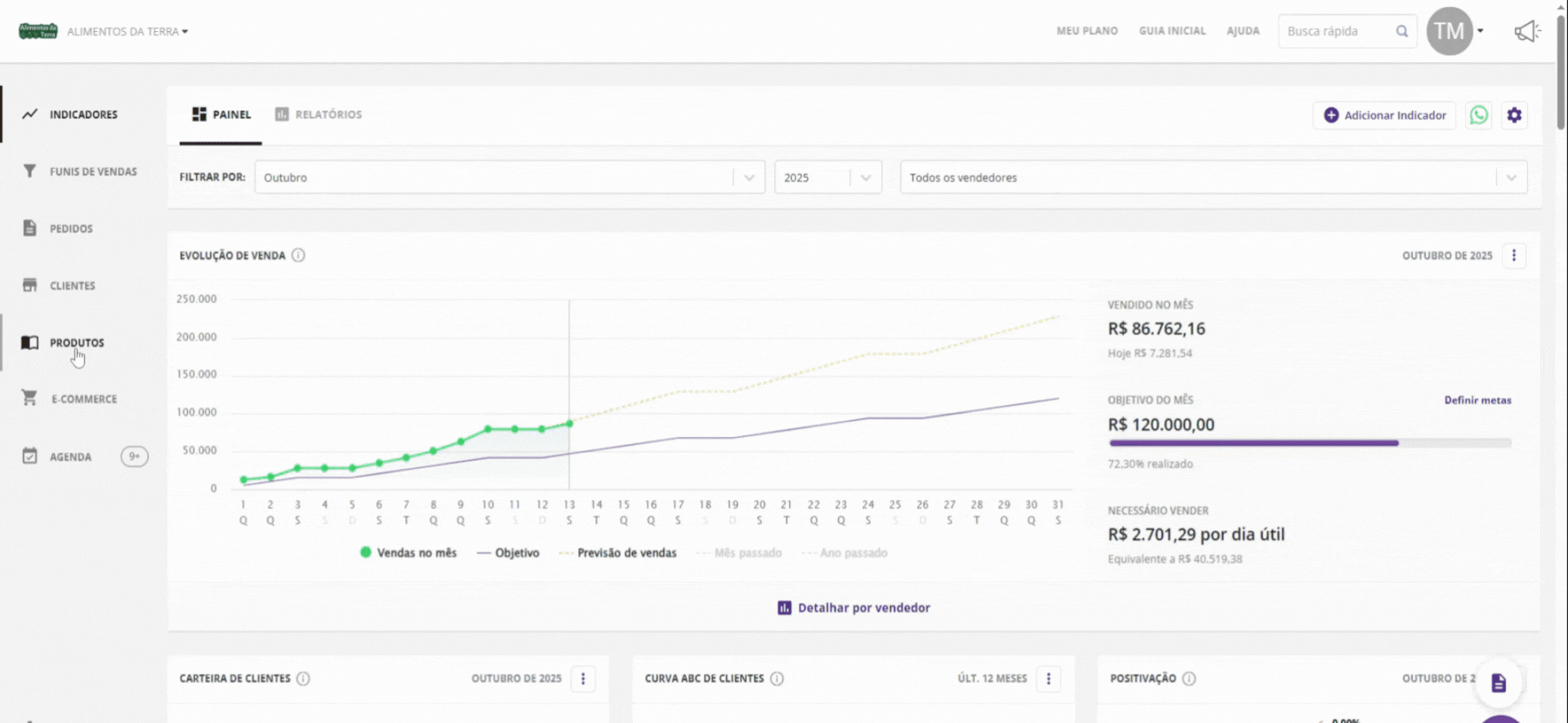Click the search magnifier icon
1568x723 pixels.
(1401, 32)
